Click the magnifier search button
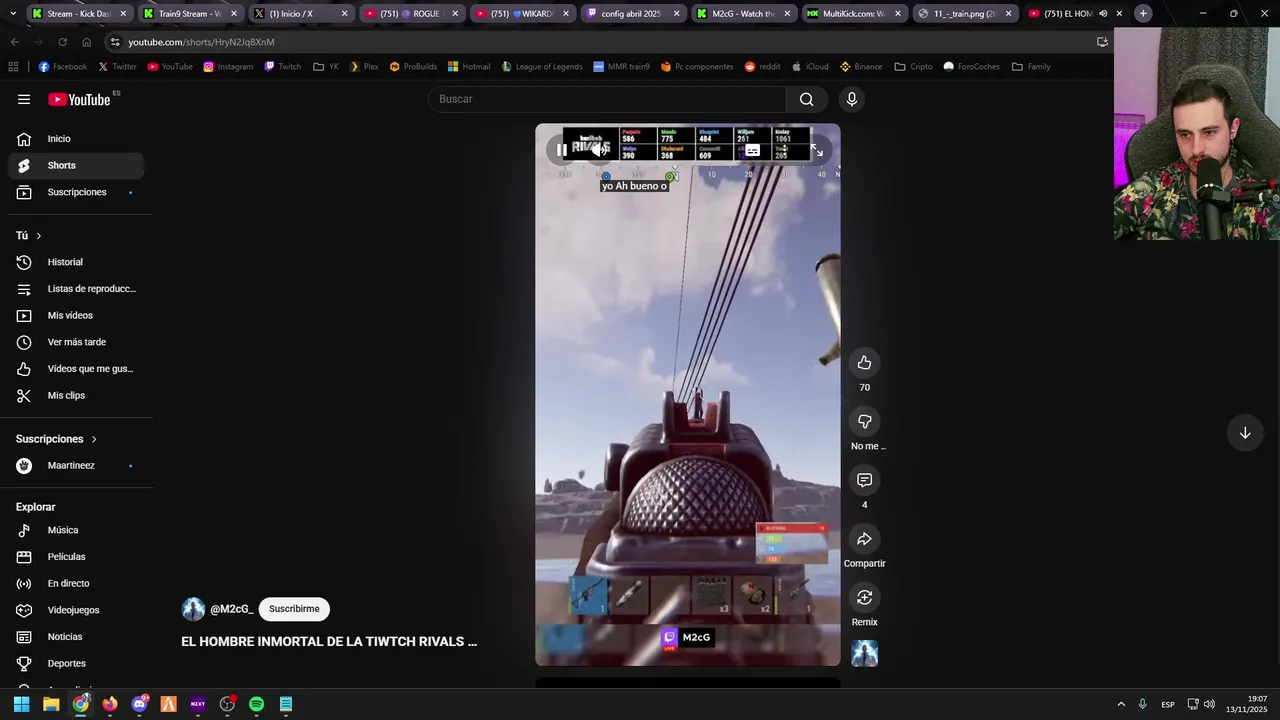The image size is (1280, 720). pos(807,99)
